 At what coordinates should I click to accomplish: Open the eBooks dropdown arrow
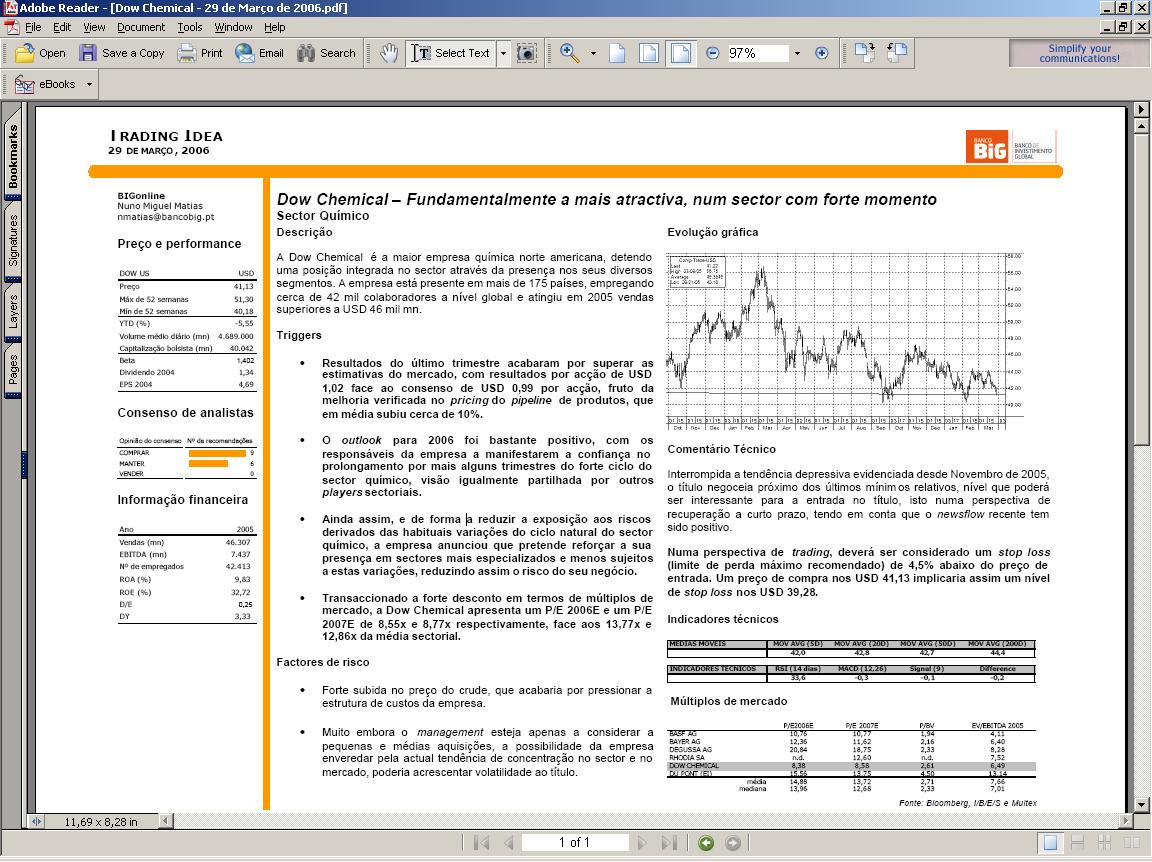(x=89, y=85)
